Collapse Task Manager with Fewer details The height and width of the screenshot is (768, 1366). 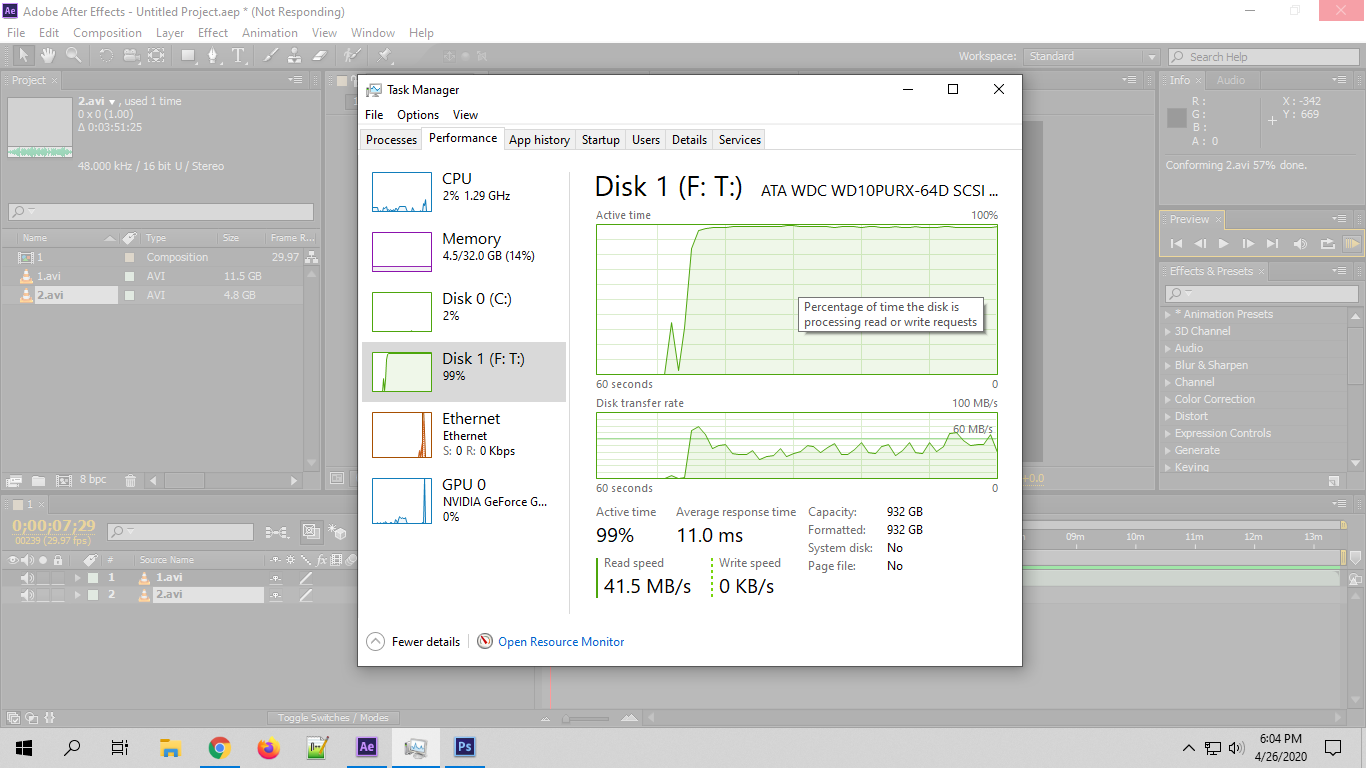(x=414, y=642)
